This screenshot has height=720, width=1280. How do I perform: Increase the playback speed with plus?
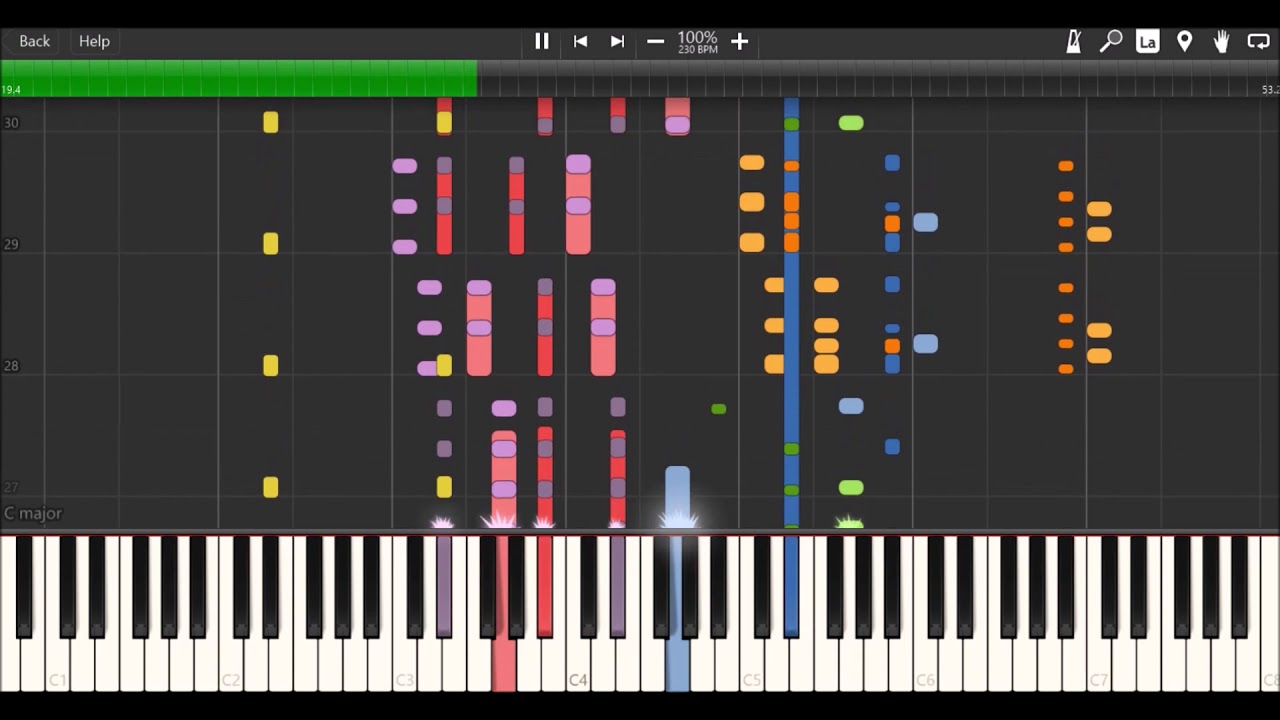[x=740, y=41]
